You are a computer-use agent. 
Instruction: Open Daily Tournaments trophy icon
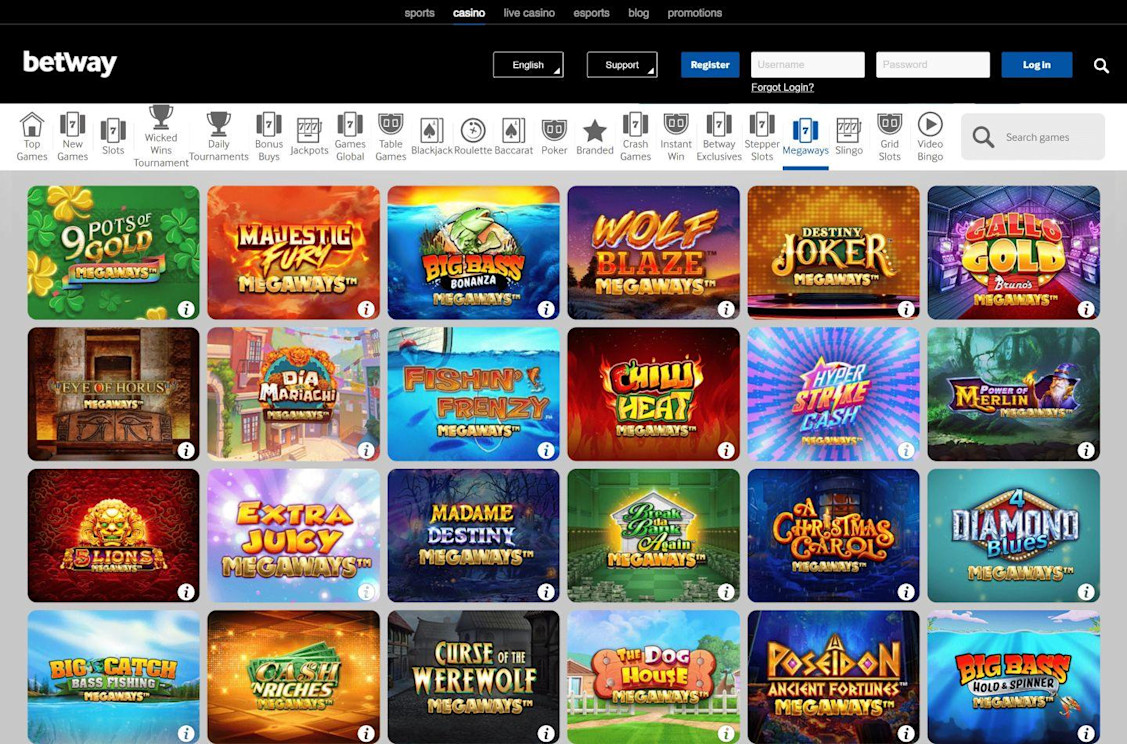218,124
